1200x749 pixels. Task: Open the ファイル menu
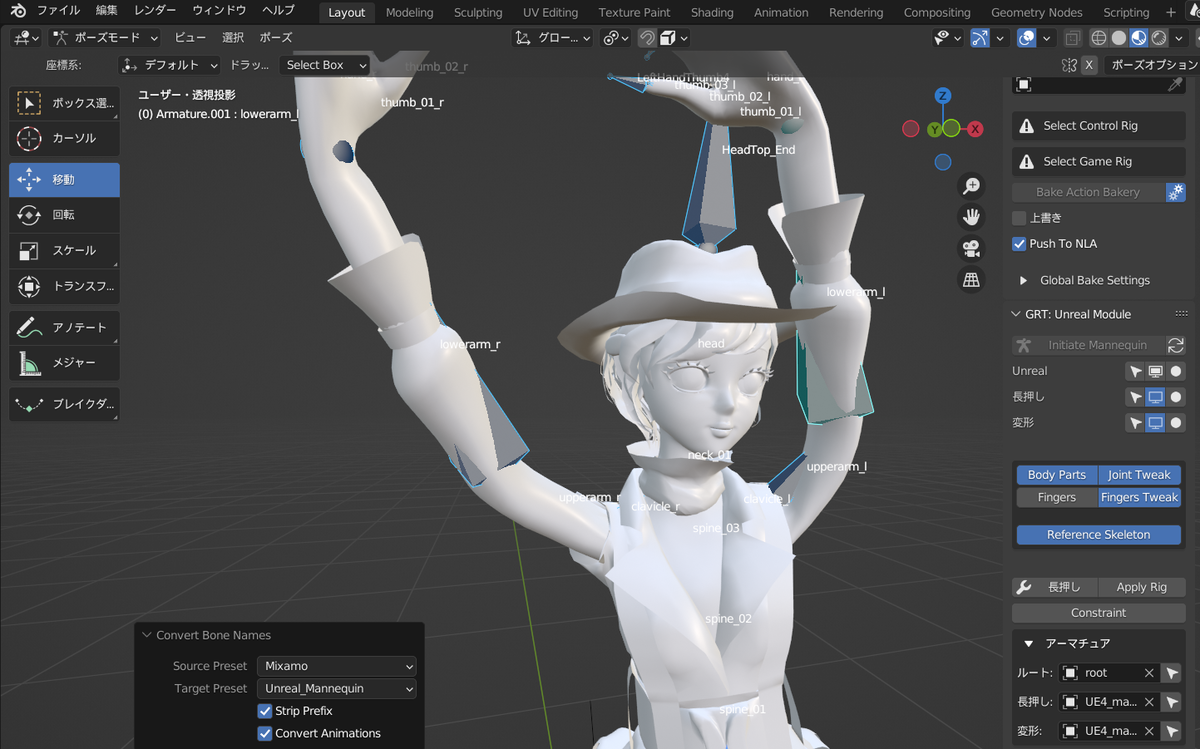pyautogui.click(x=58, y=11)
